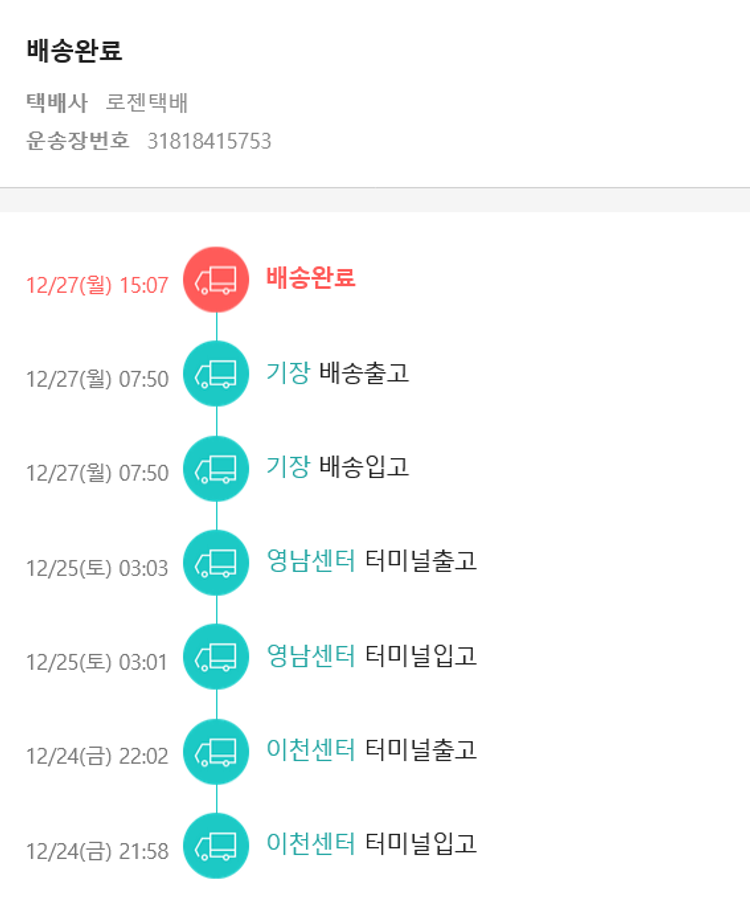The image size is (750, 911).
Task: Click the red 배송완료 truck icon
Action: tap(216, 280)
